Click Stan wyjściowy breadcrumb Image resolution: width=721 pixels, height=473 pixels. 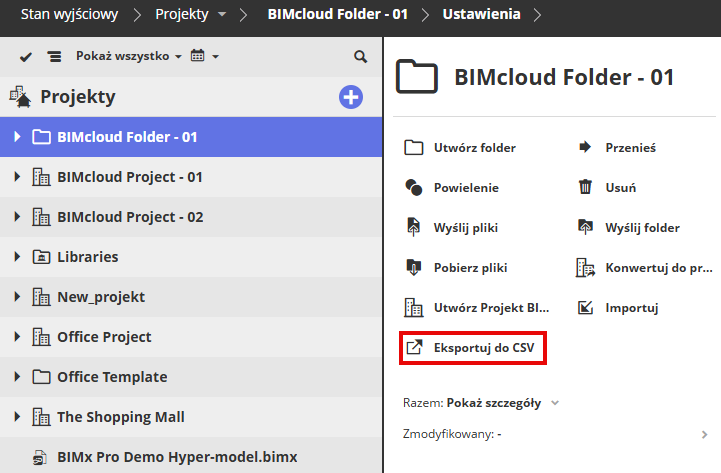(69, 14)
